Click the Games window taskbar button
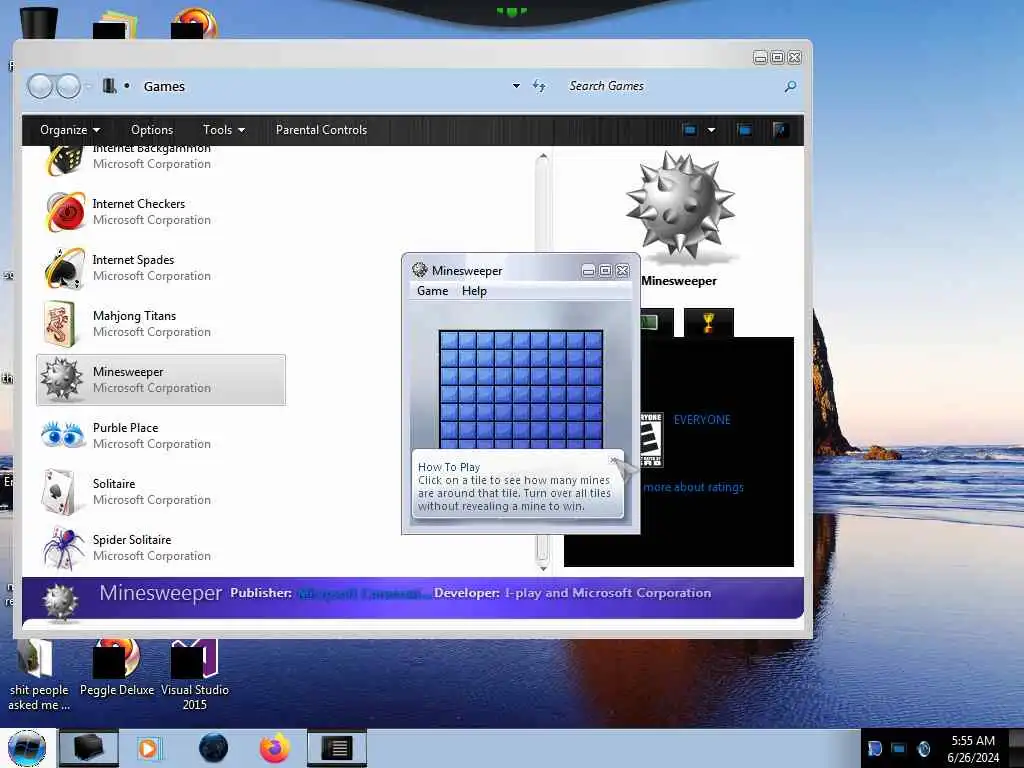Image resolution: width=1024 pixels, height=768 pixels. pyautogui.click(x=89, y=748)
